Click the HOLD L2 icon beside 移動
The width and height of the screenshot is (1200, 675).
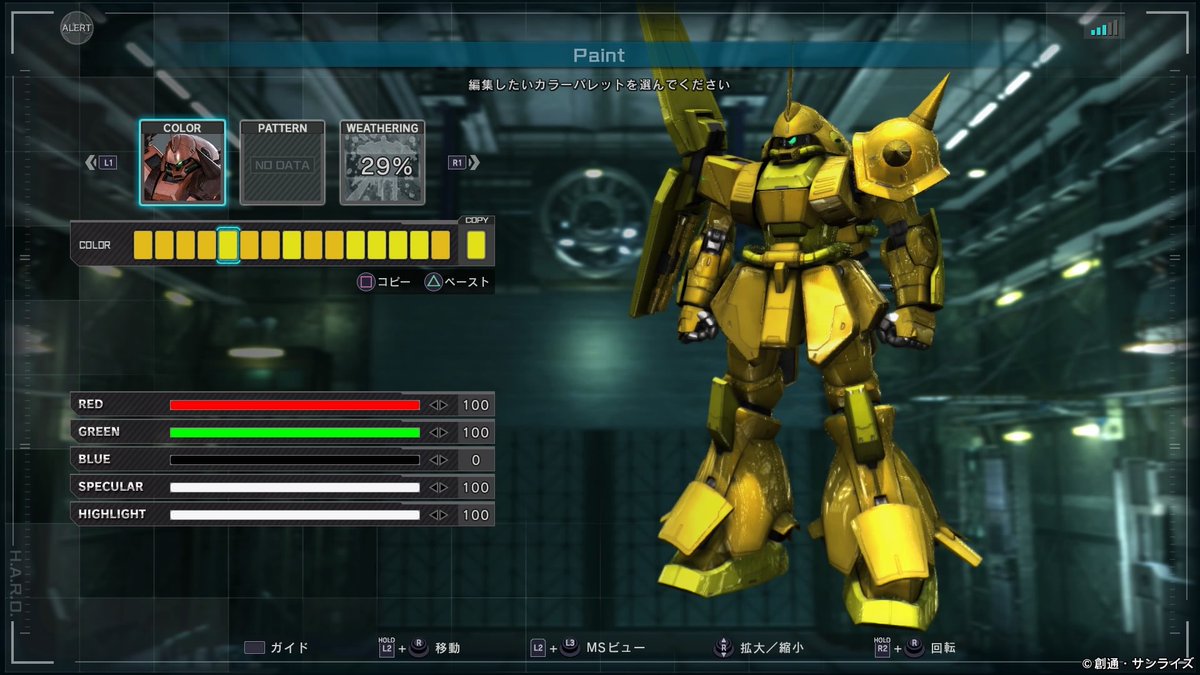387,647
